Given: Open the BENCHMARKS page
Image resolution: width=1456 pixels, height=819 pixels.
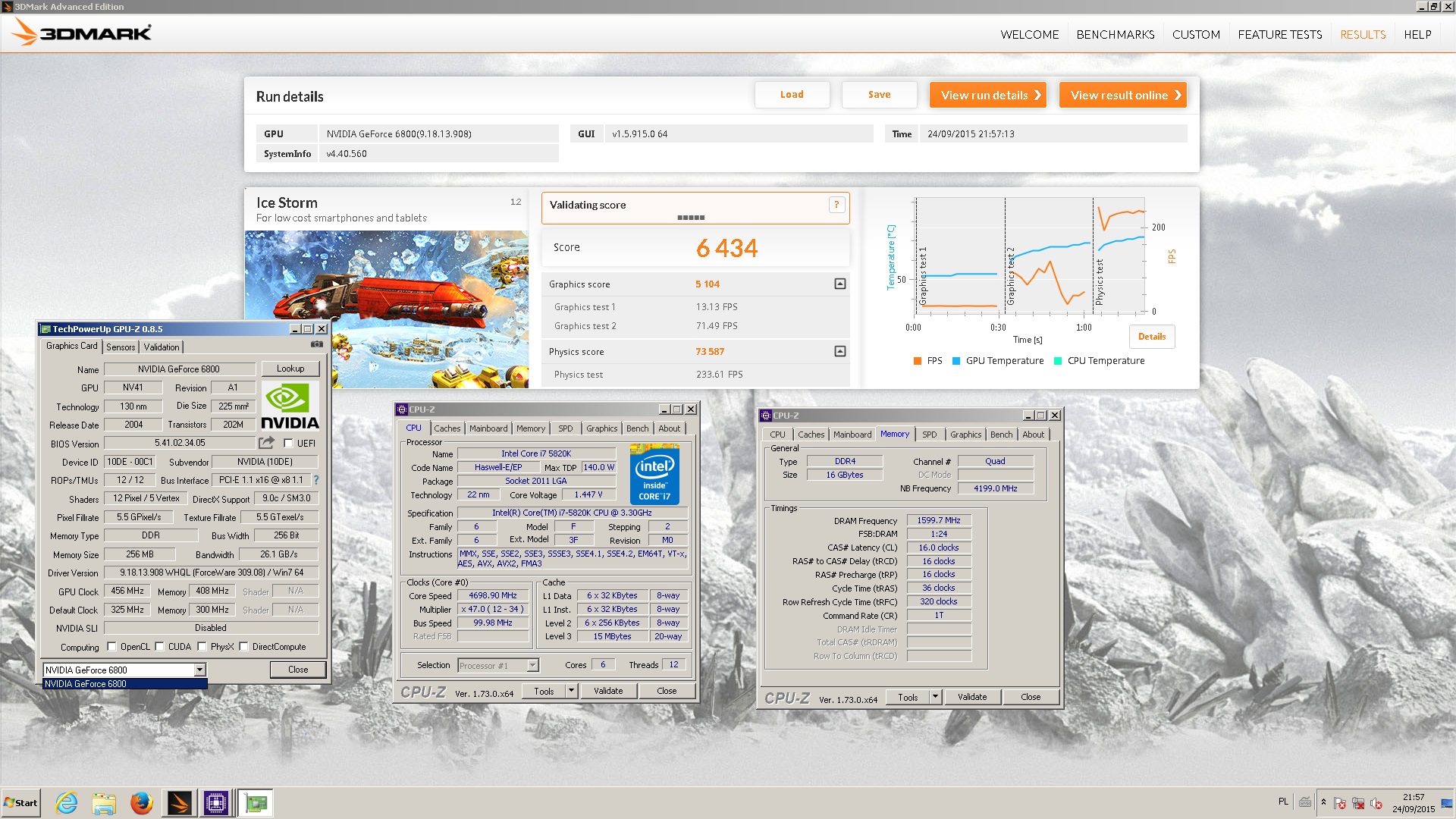Looking at the screenshot, I should 1116,35.
